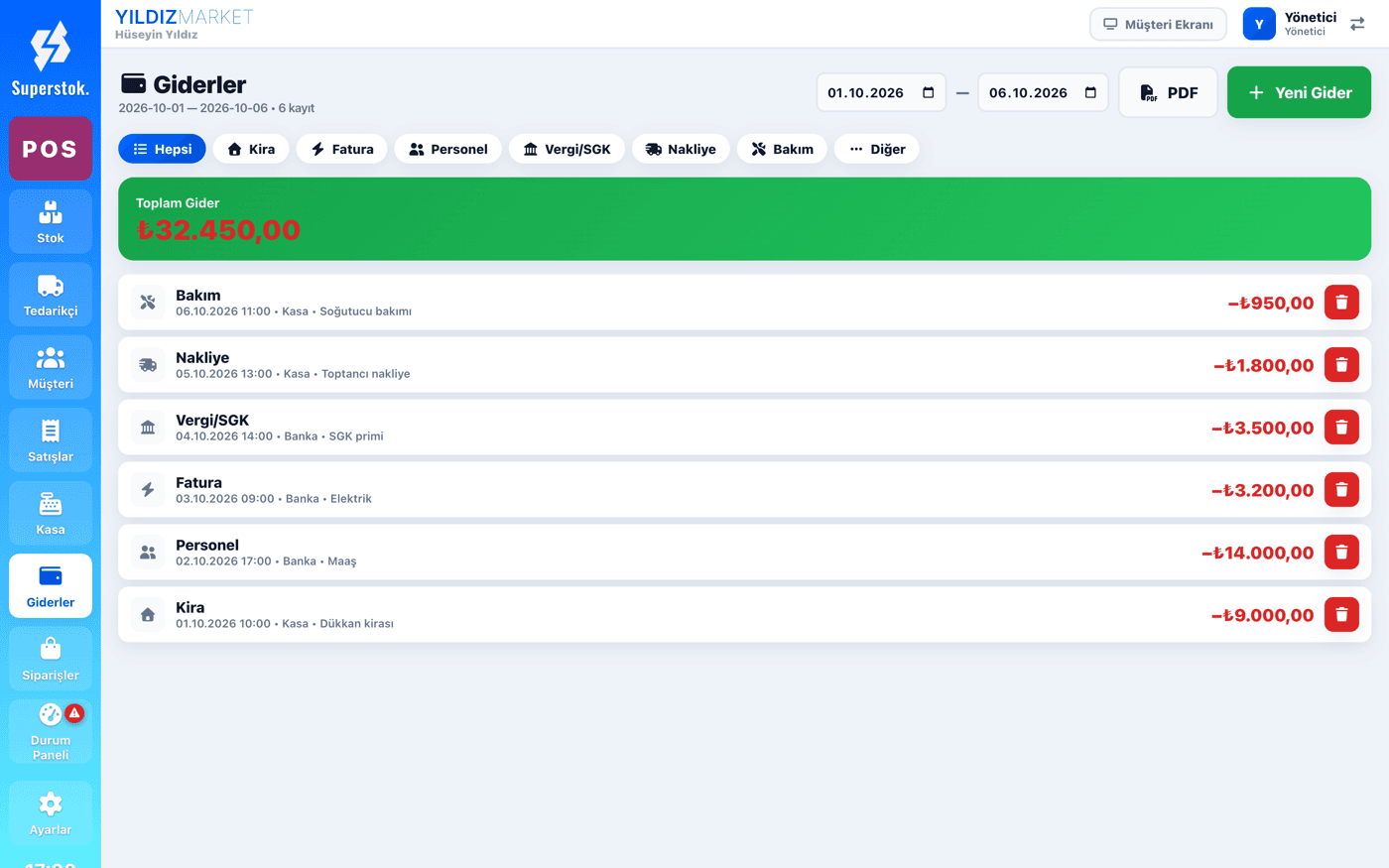Viewport: 1389px width, 868px height.
Task: Delete the Personel expense entry
Action: pos(1341,553)
